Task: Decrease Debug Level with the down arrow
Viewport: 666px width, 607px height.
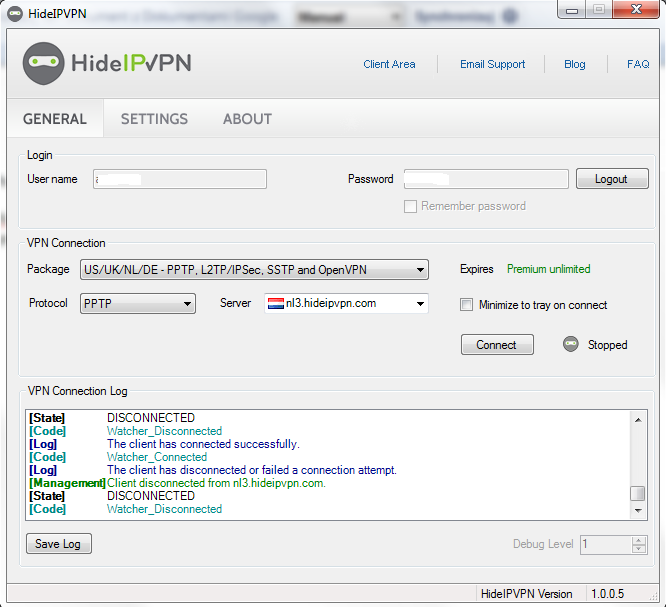Action: point(639,549)
